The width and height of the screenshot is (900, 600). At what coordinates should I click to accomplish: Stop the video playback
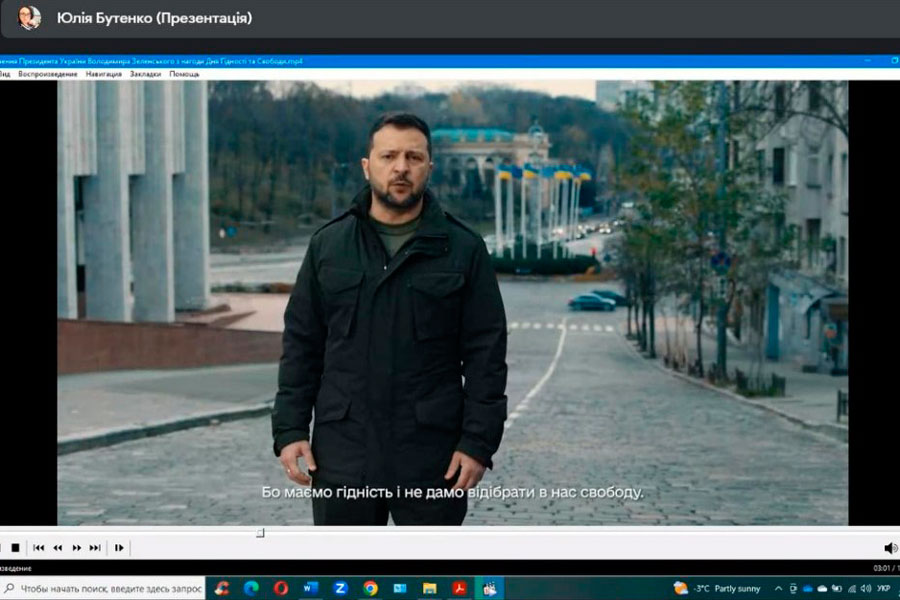[x=15, y=547]
